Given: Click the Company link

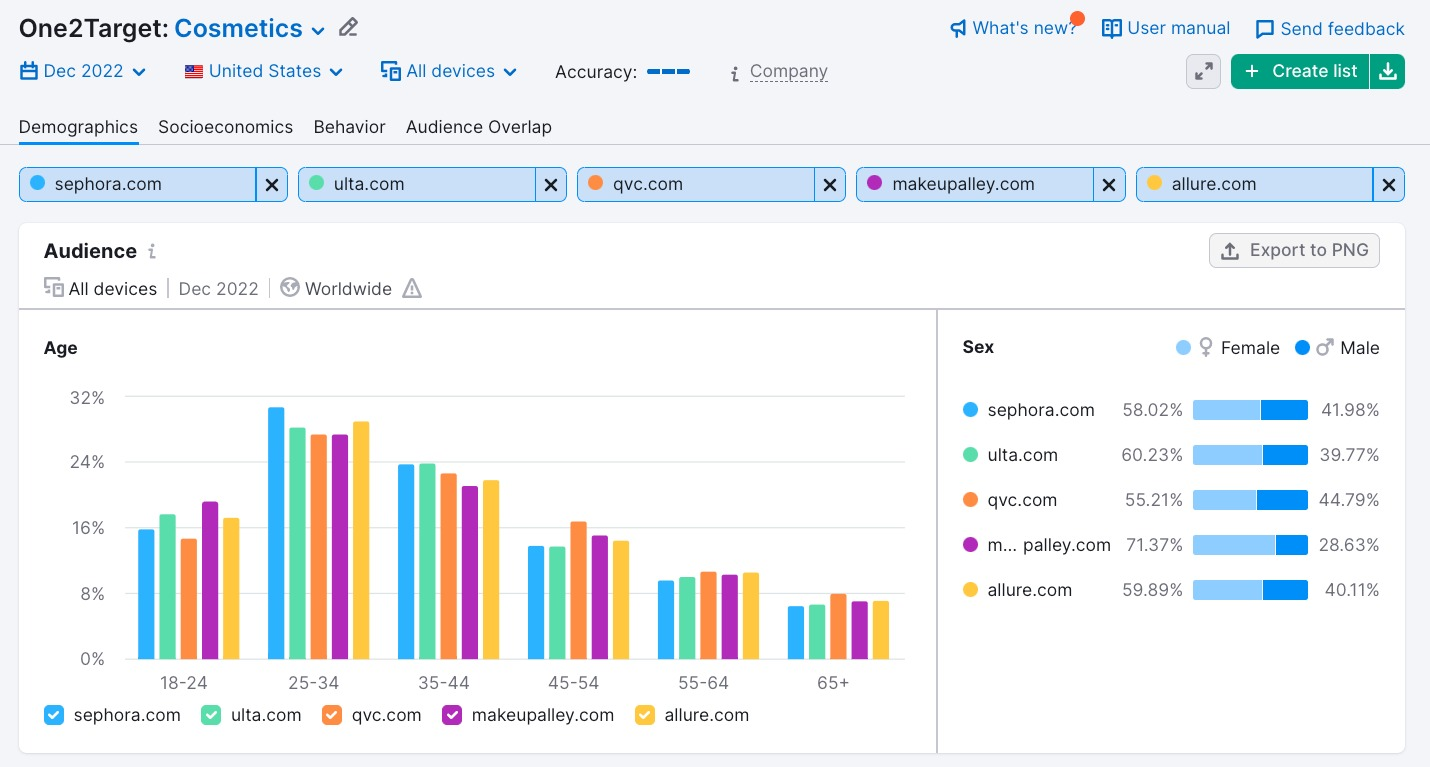Looking at the screenshot, I should click(x=789, y=71).
